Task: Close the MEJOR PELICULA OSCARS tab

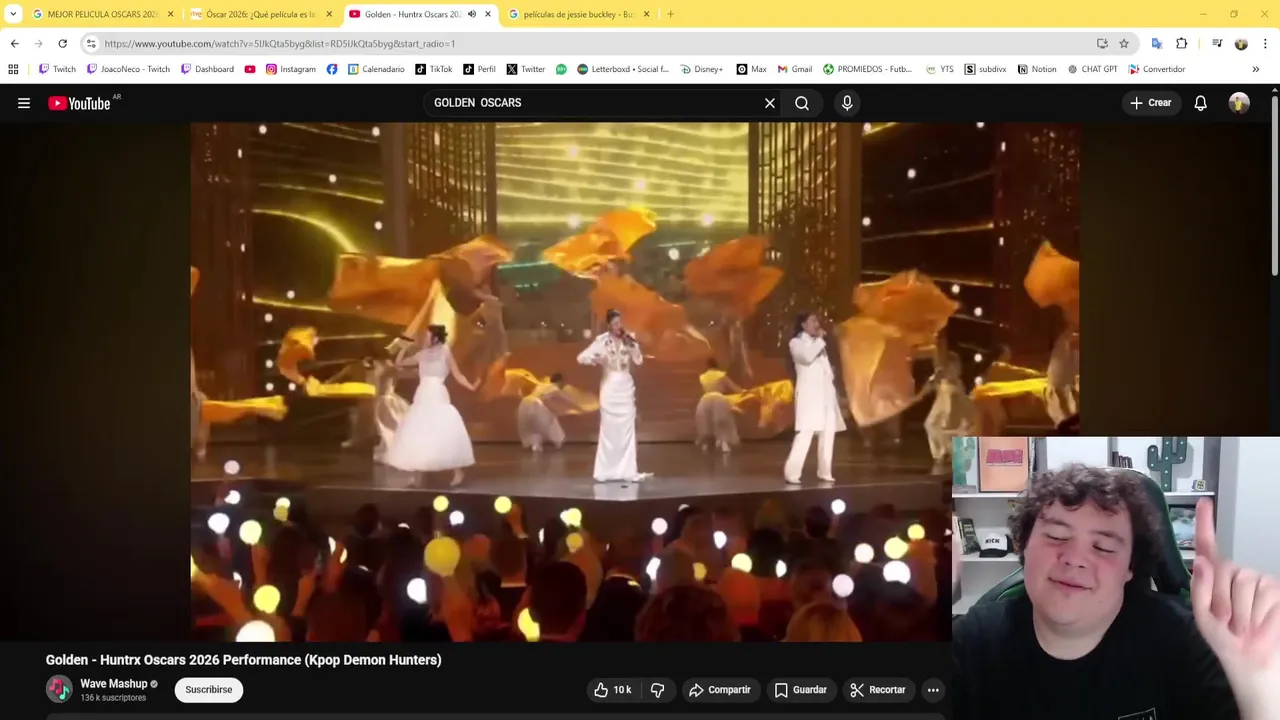Action: pos(170,14)
